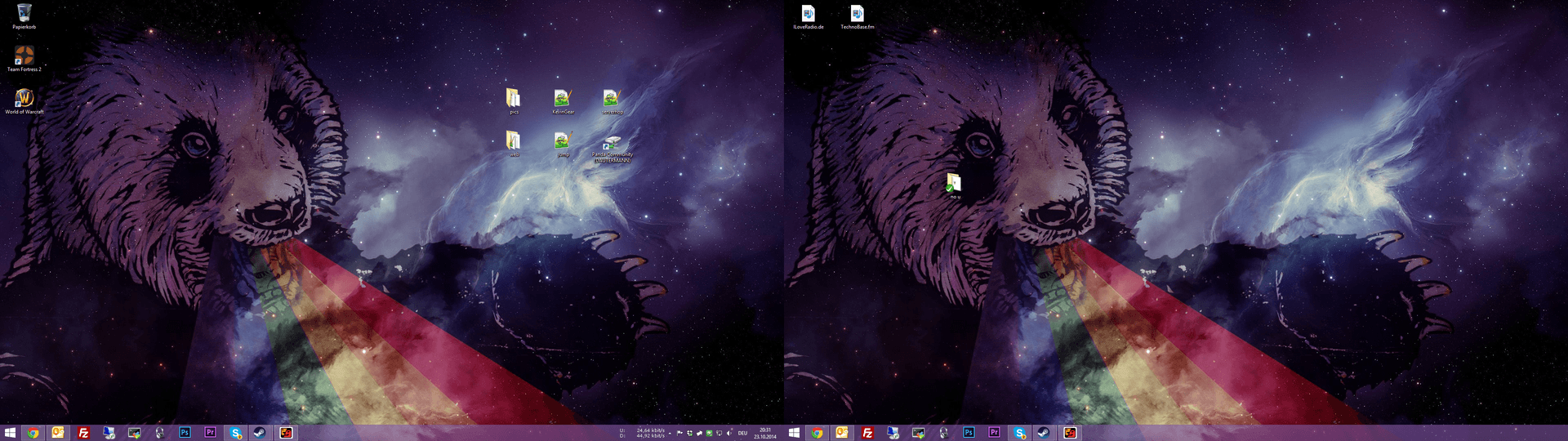
Task: Open the volume speaker icon in the tray
Action: coord(728,433)
